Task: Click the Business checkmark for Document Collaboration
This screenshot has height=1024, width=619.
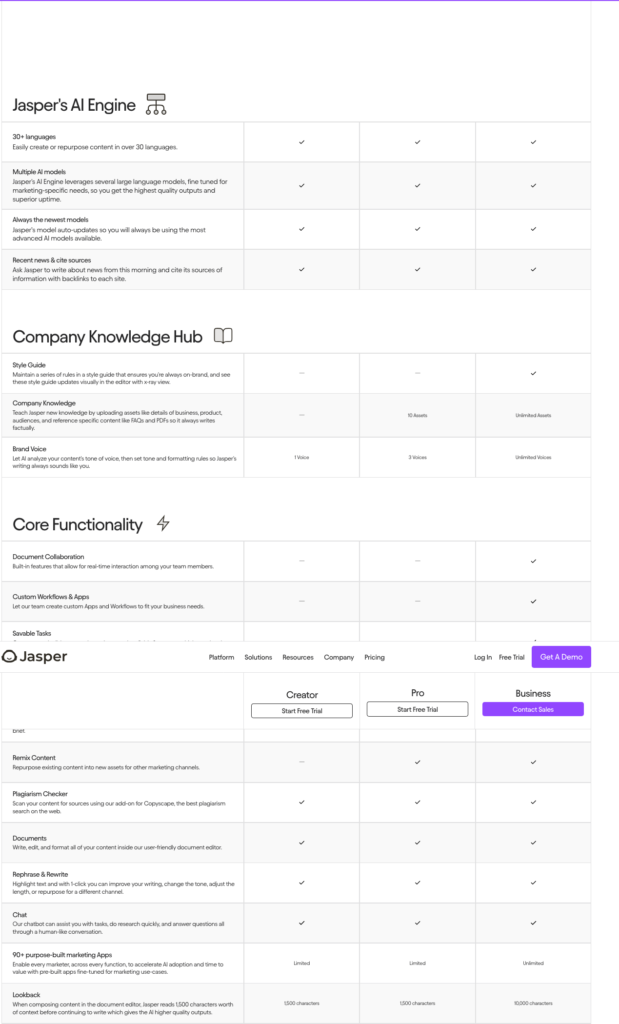Action: pos(533,561)
